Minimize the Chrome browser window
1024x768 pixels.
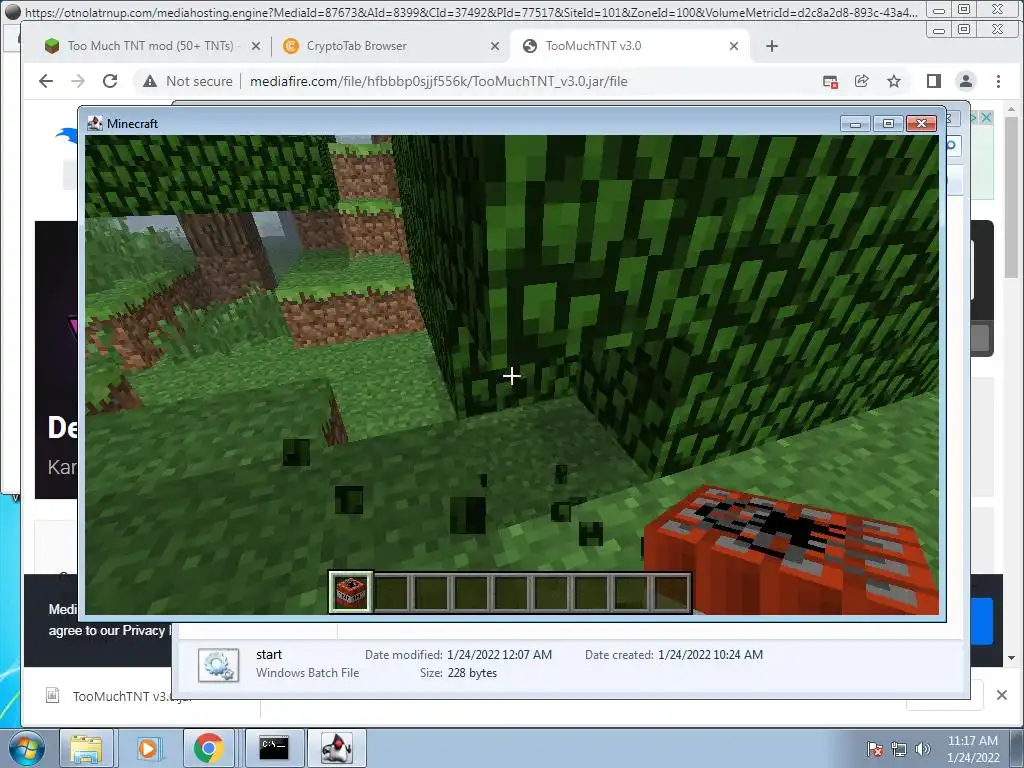(939, 30)
